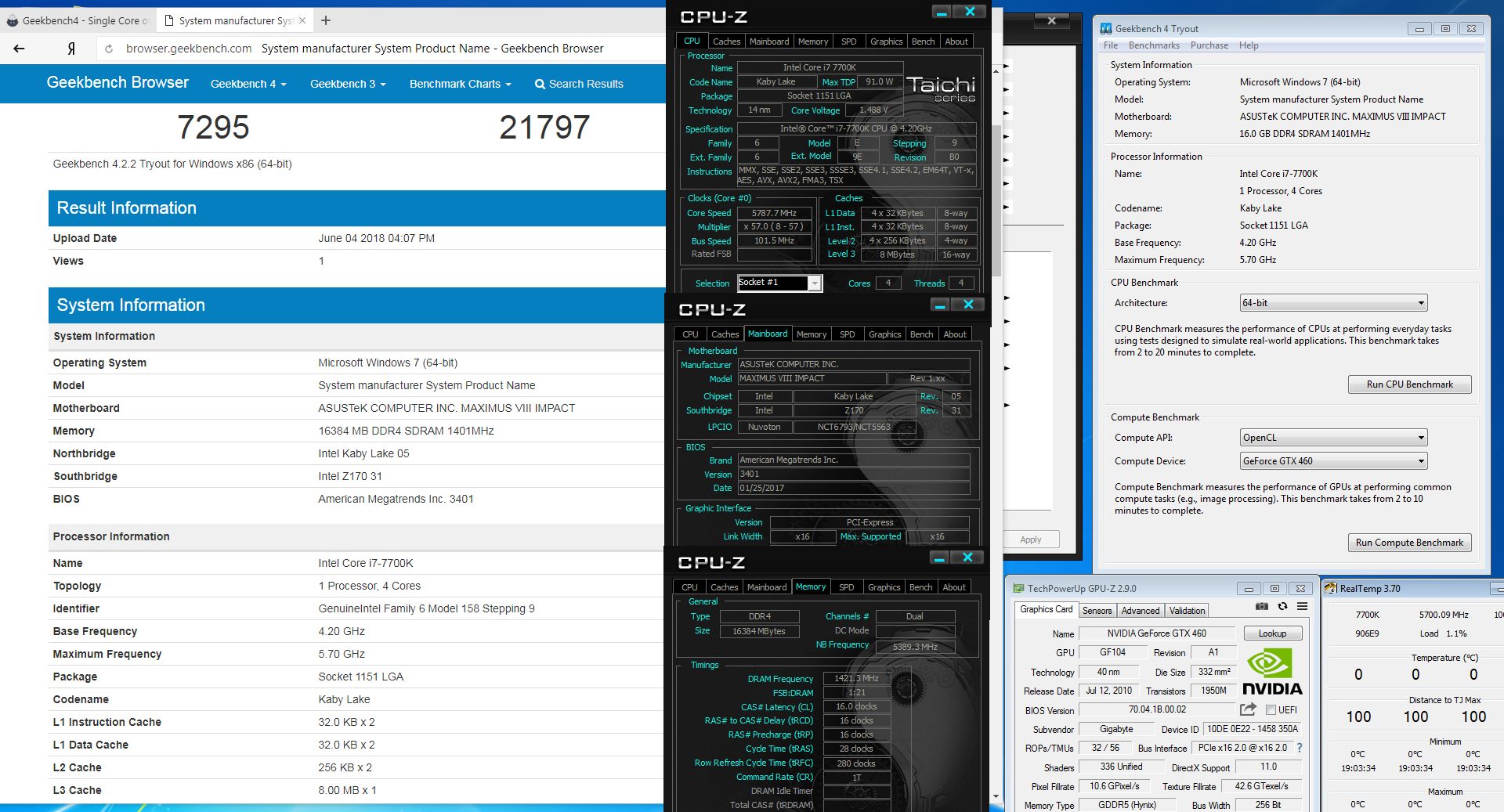The width and height of the screenshot is (1504, 812).
Task: Click the Geekbench Browser home link
Action: click(117, 82)
